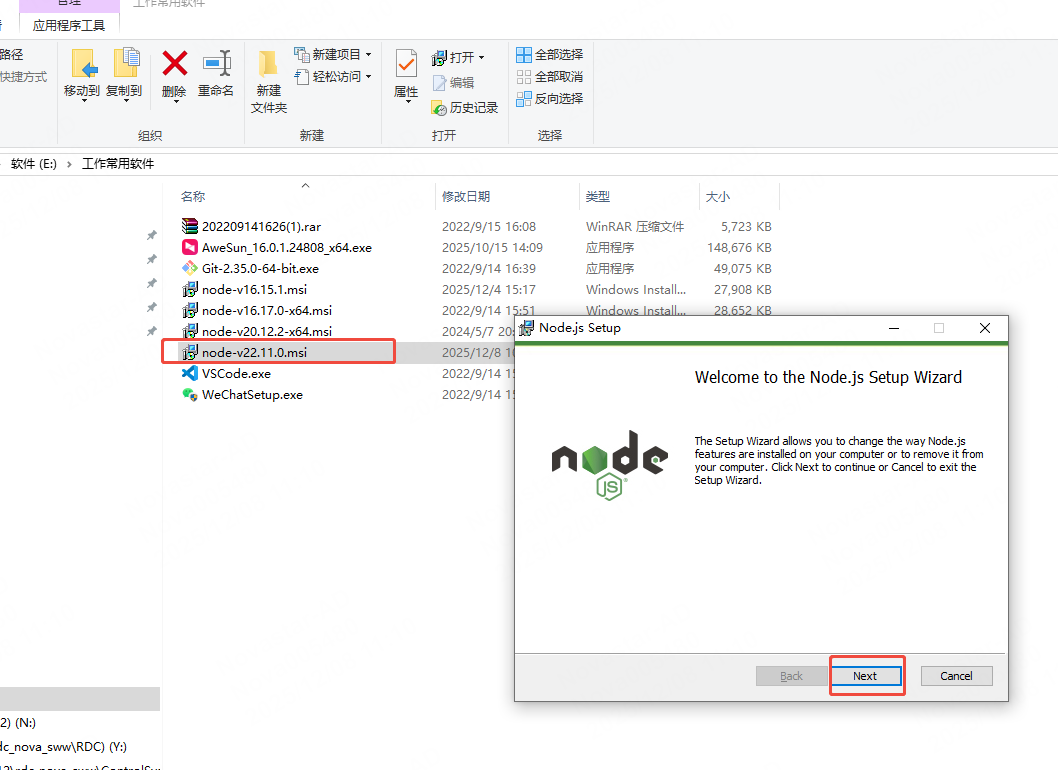Sort by the Size (大小) column header
Screen dimensions: 1058x770
[717, 196]
